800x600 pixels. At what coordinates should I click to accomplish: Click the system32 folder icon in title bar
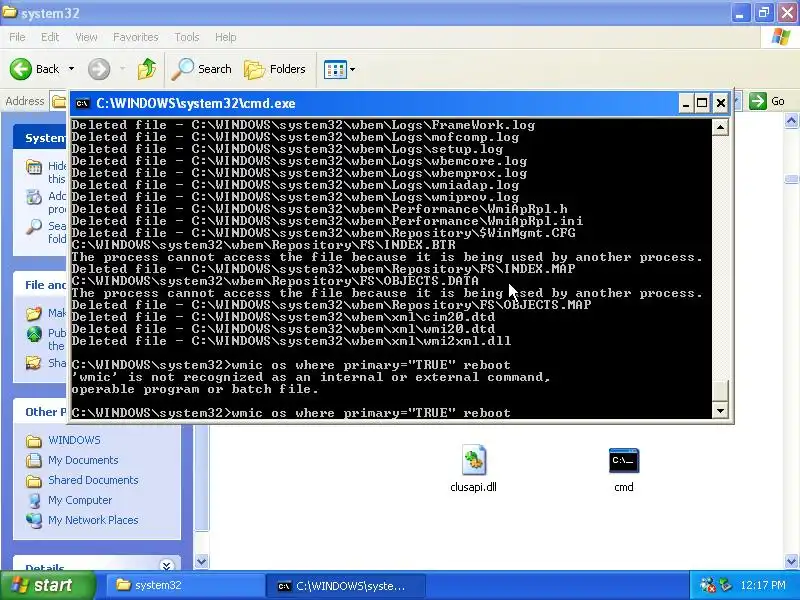coord(10,12)
